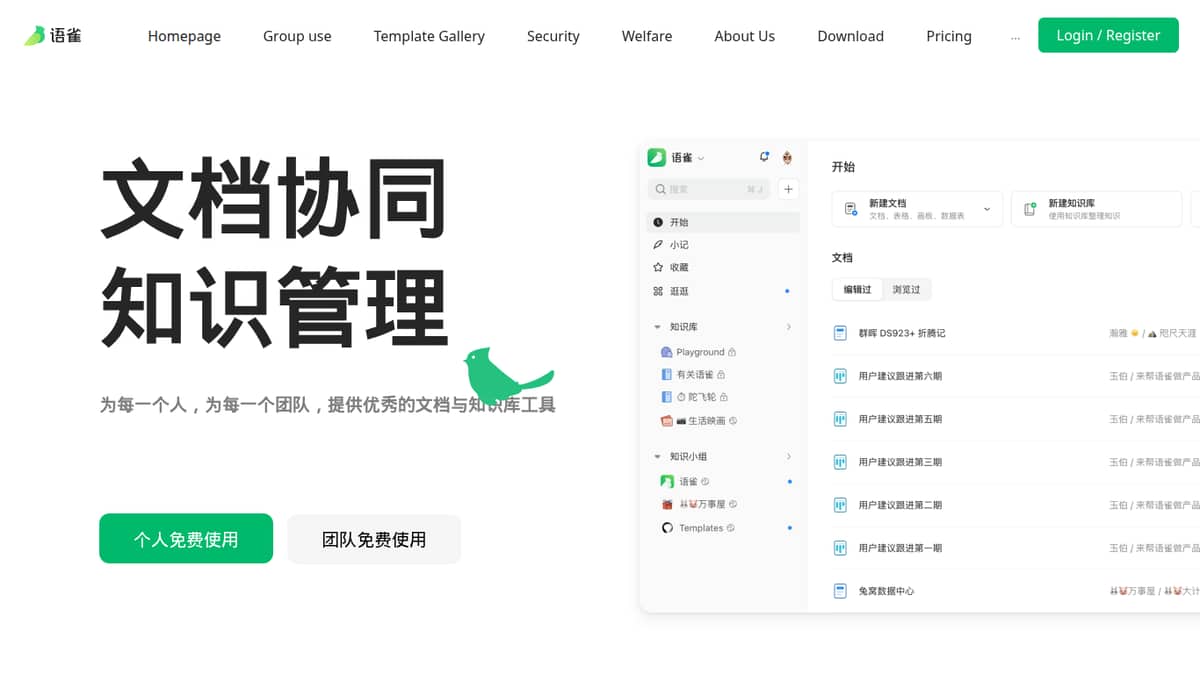This screenshot has width=1200, height=674.
Task: Open the Homepage nav item
Action: click(184, 36)
